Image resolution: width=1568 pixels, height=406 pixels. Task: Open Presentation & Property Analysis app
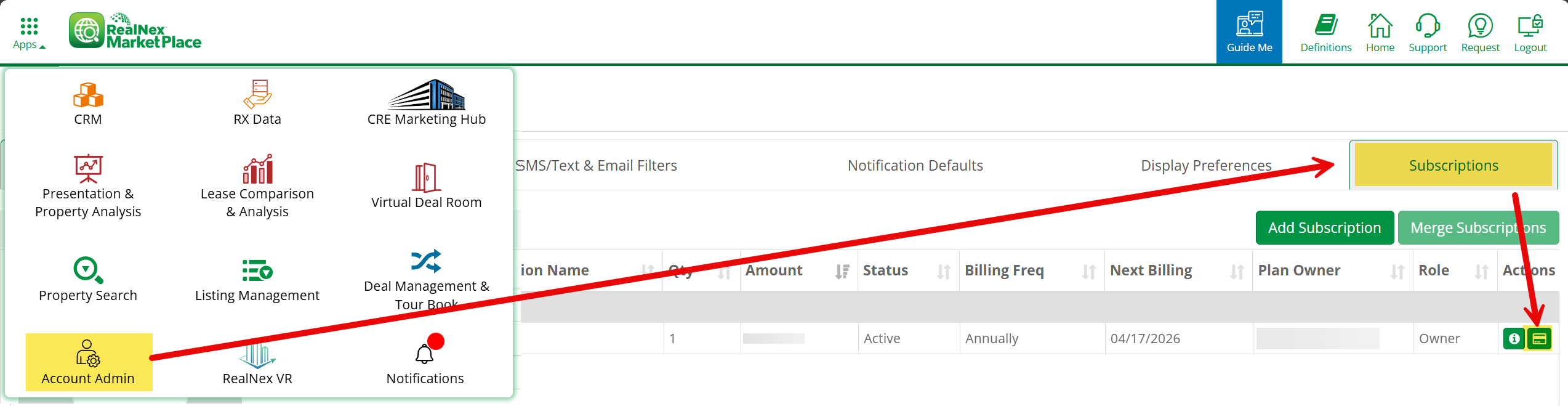point(88,187)
